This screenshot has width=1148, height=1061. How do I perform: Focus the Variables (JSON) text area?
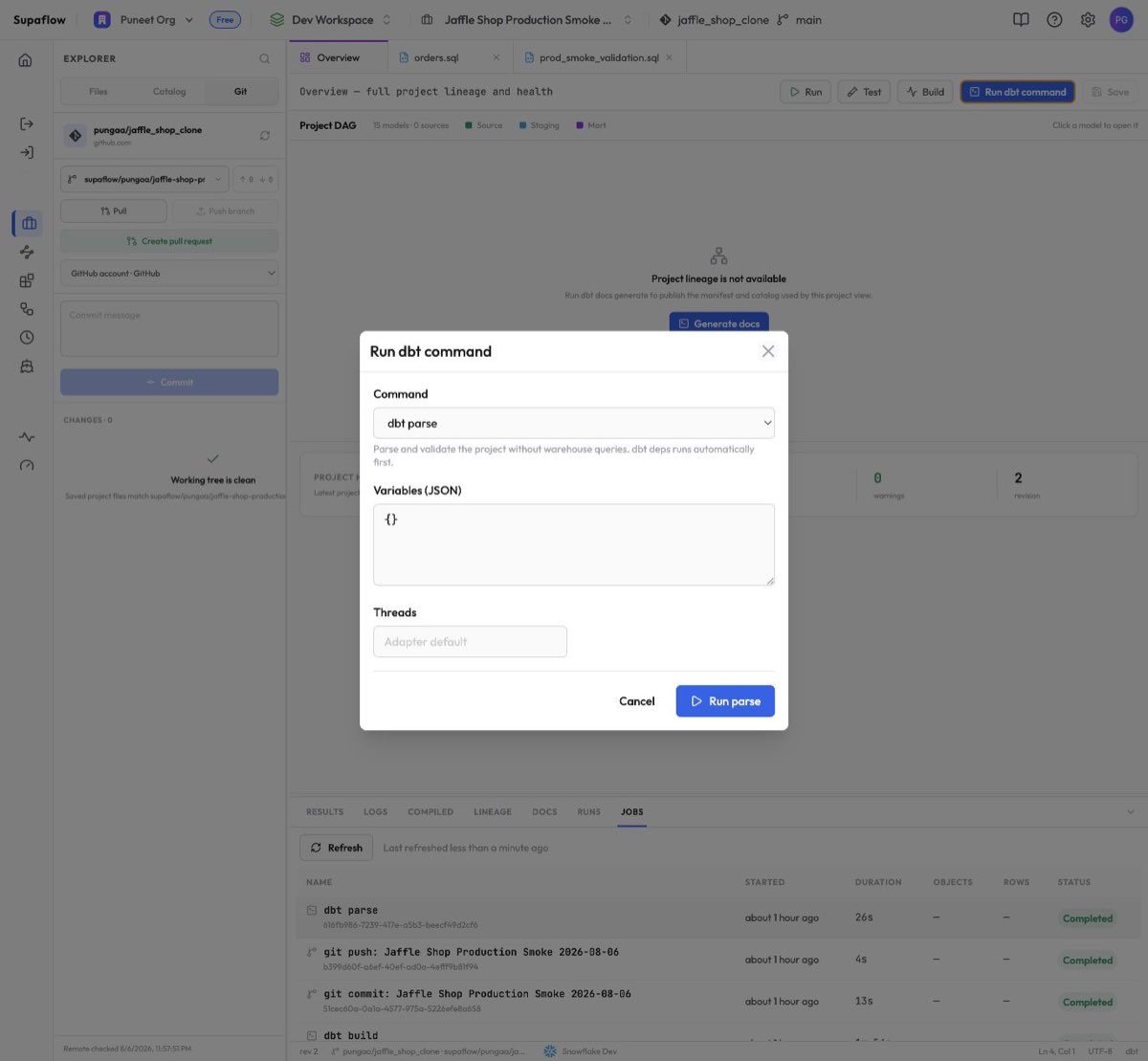click(x=574, y=544)
